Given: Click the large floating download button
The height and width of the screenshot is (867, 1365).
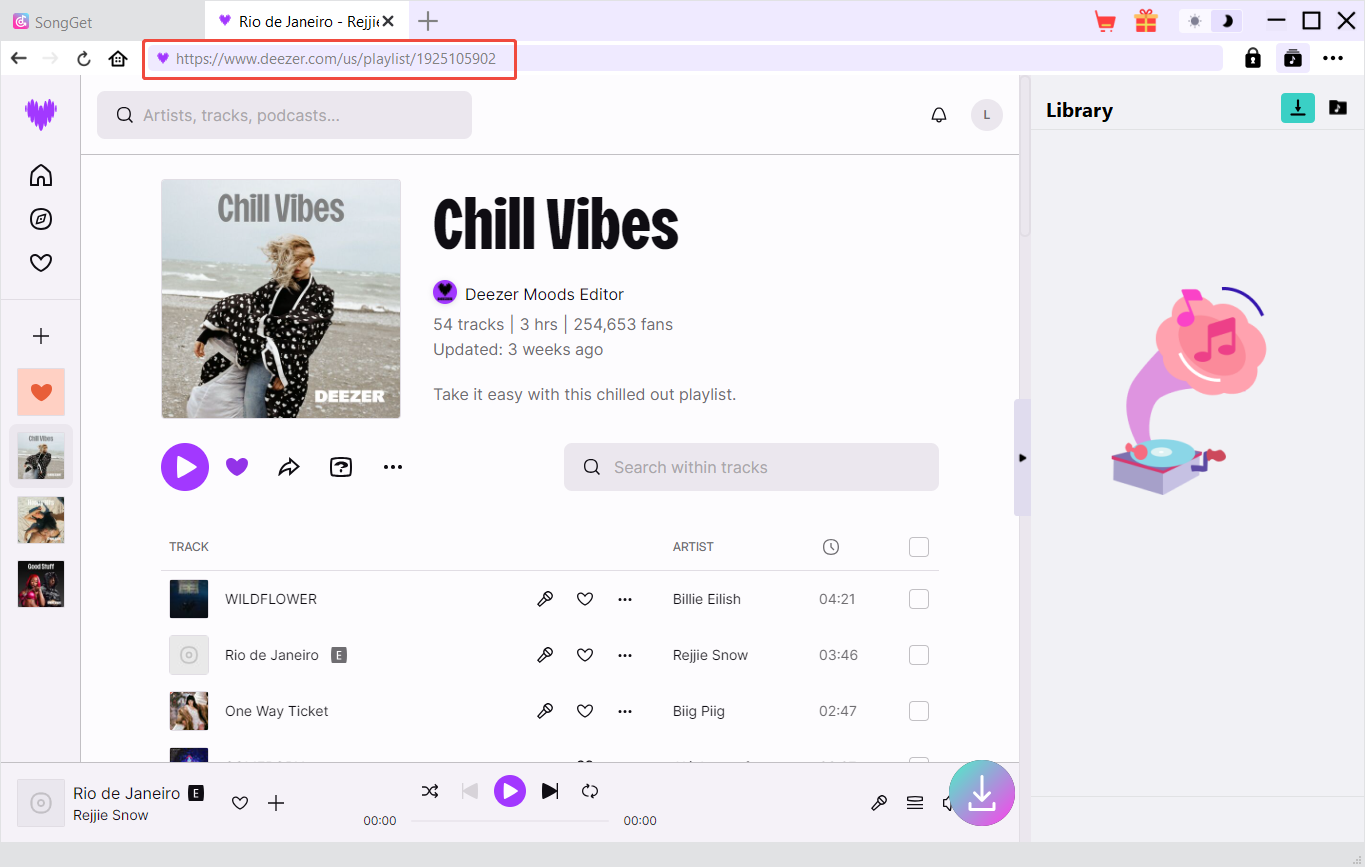Looking at the screenshot, I should click(981, 793).
